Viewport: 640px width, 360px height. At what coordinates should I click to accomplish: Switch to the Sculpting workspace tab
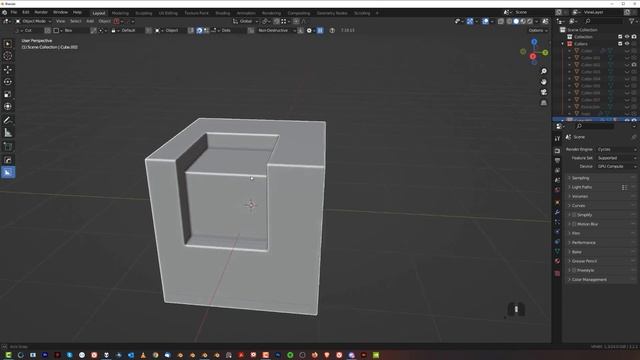point(143,13)
